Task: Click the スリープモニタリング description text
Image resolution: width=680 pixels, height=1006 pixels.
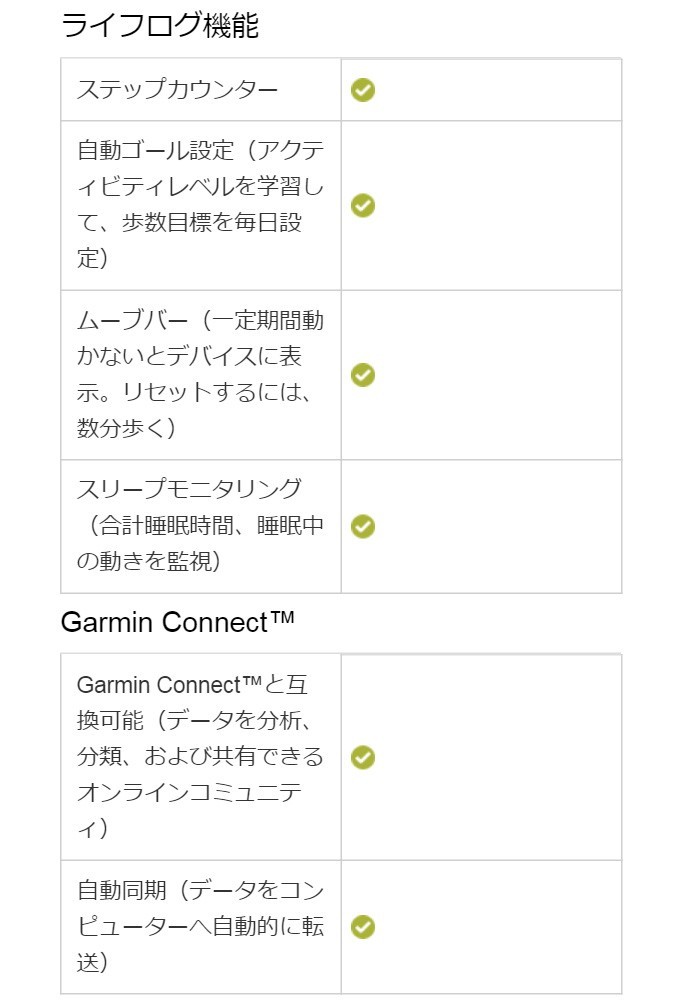Action: click(x=201, y=525)
